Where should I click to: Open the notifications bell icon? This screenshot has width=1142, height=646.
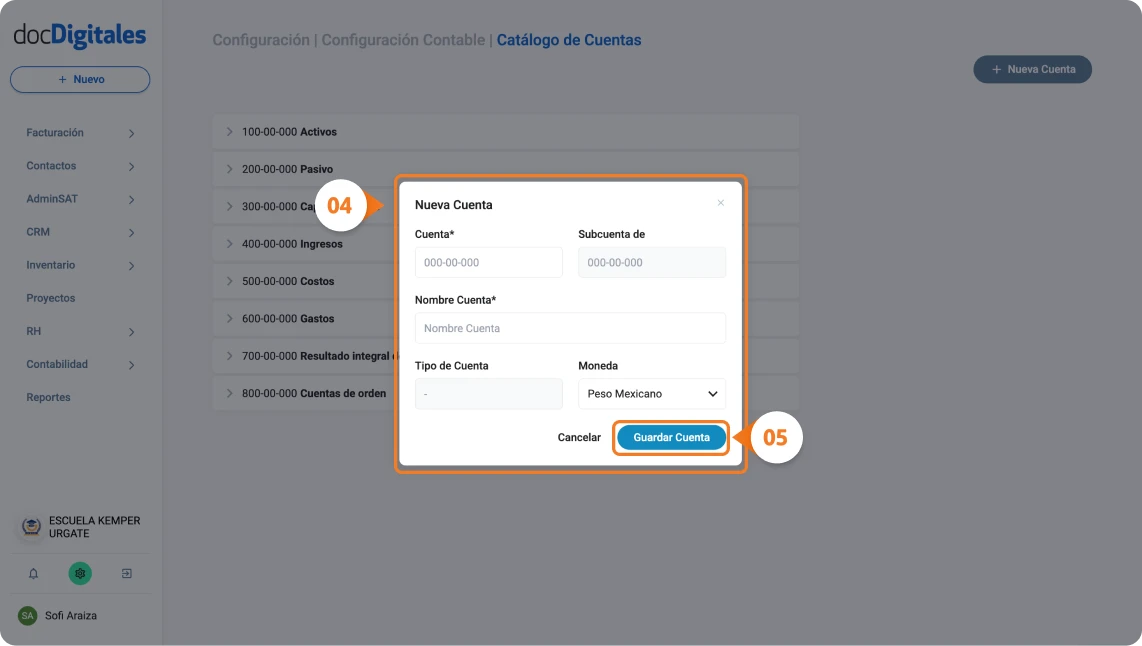(x=32, y=573)
